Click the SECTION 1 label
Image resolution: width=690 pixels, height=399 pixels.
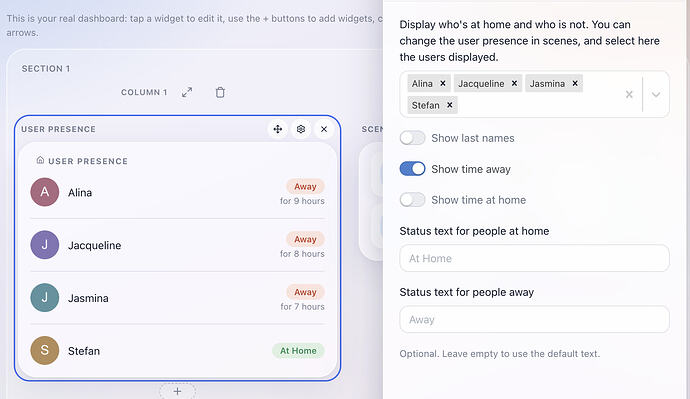pyautogui.click(x=46, y=69)
